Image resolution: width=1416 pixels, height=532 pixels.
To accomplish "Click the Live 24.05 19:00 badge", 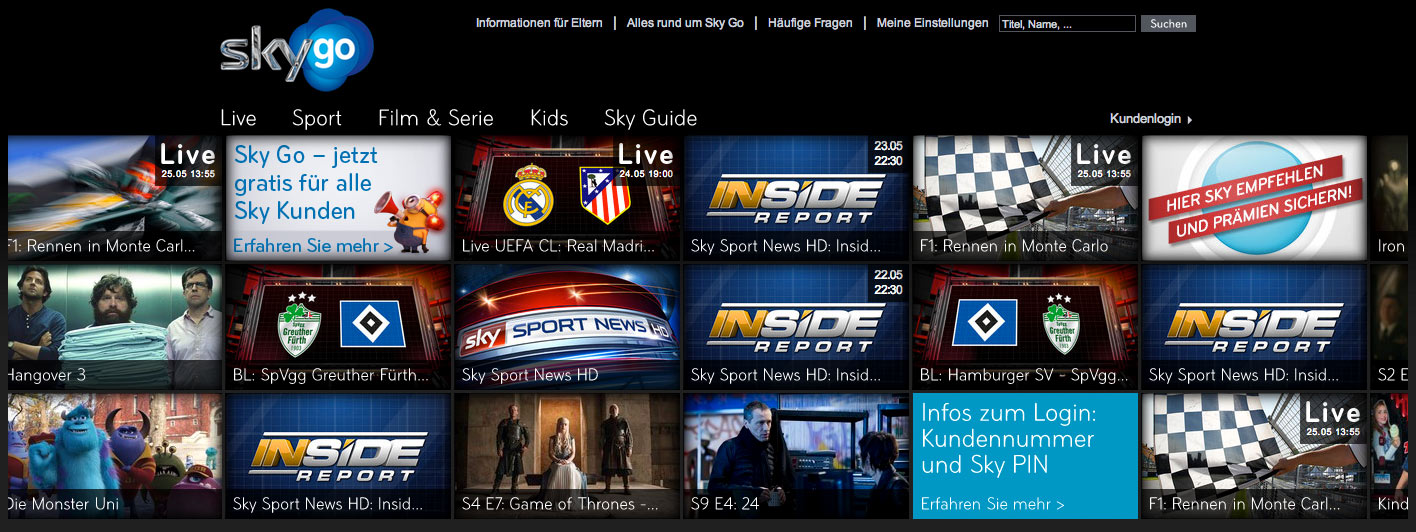I will pos(646,160).
